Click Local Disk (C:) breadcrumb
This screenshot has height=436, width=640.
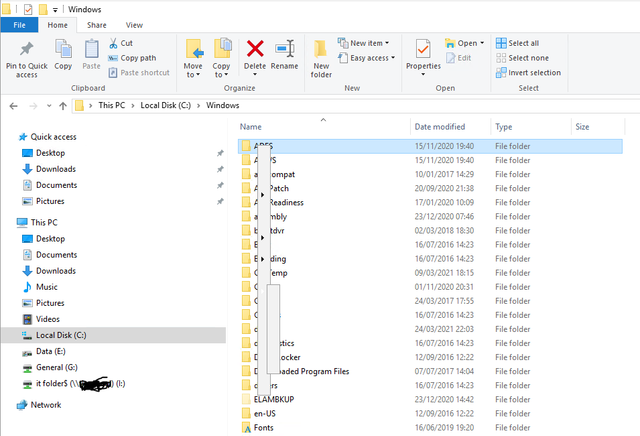point(166,105)
